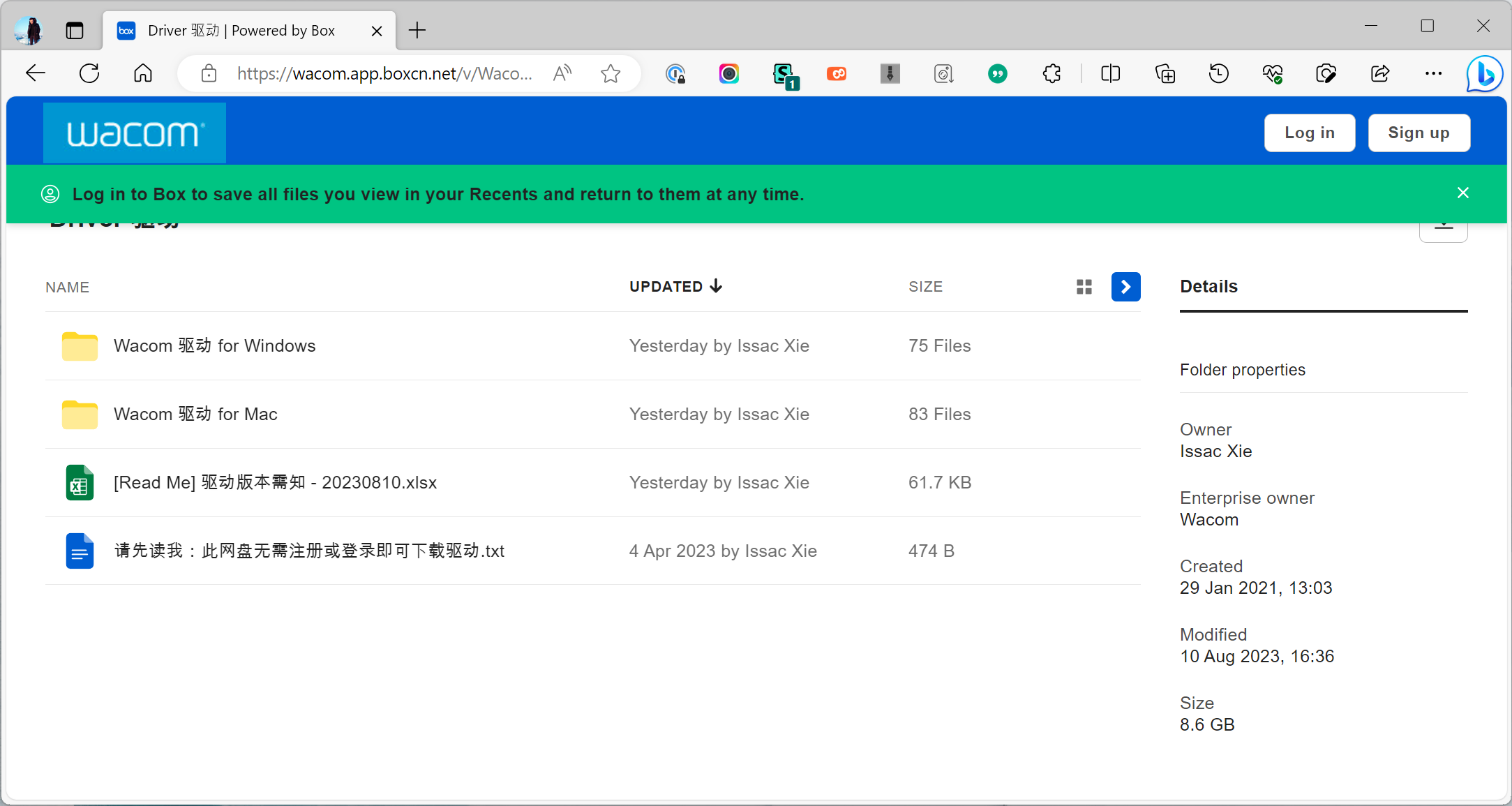This screenshot has width=1512, height=806.
Task: Open Browser essentials heart icon
Action: (x=1273, y=73)
